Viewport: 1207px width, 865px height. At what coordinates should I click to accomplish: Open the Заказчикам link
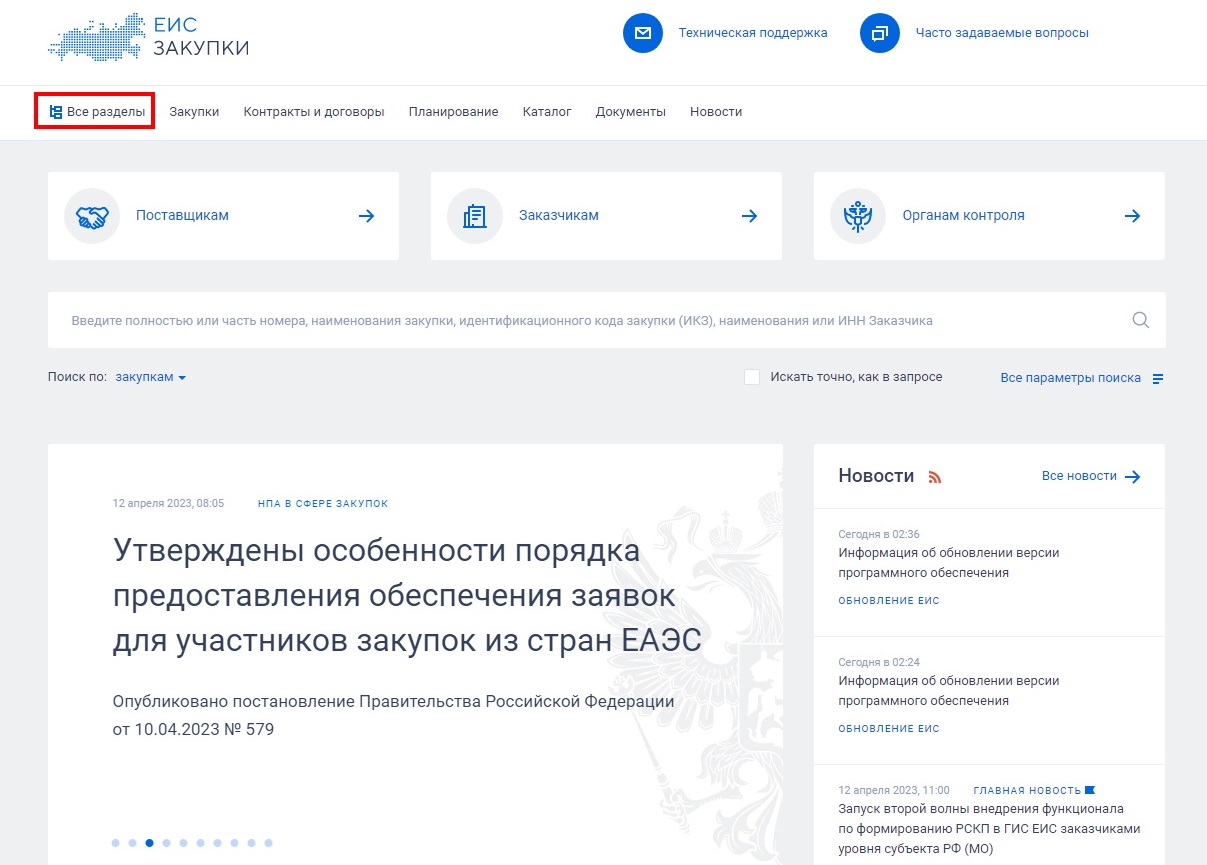pos(559,215)
